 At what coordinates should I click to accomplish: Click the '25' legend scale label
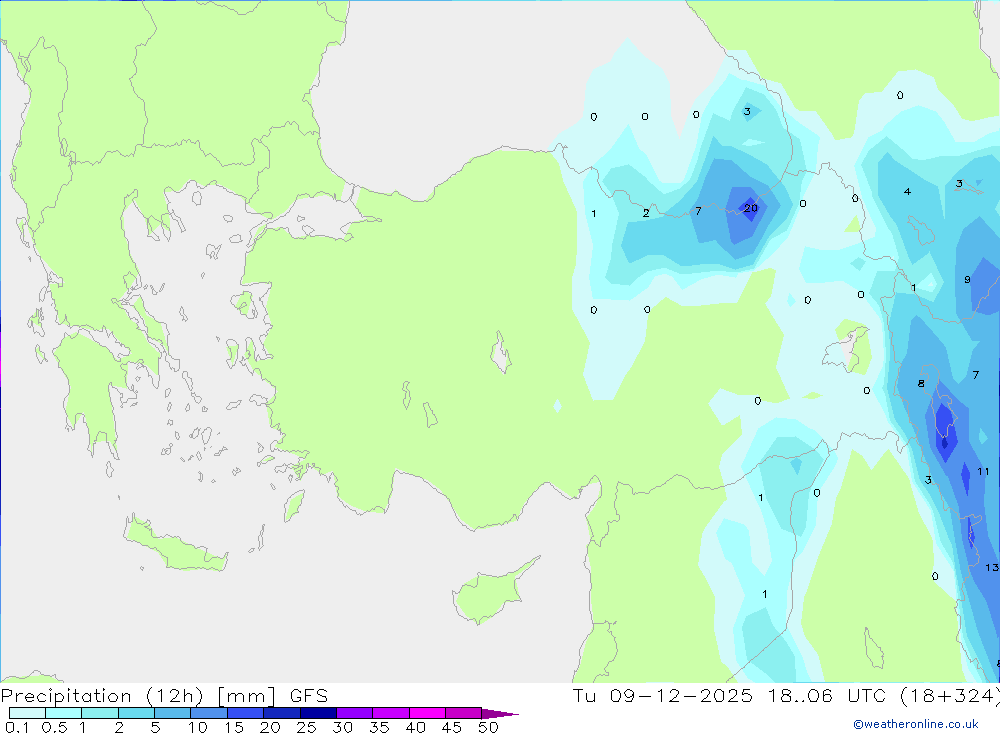[307, 727]
